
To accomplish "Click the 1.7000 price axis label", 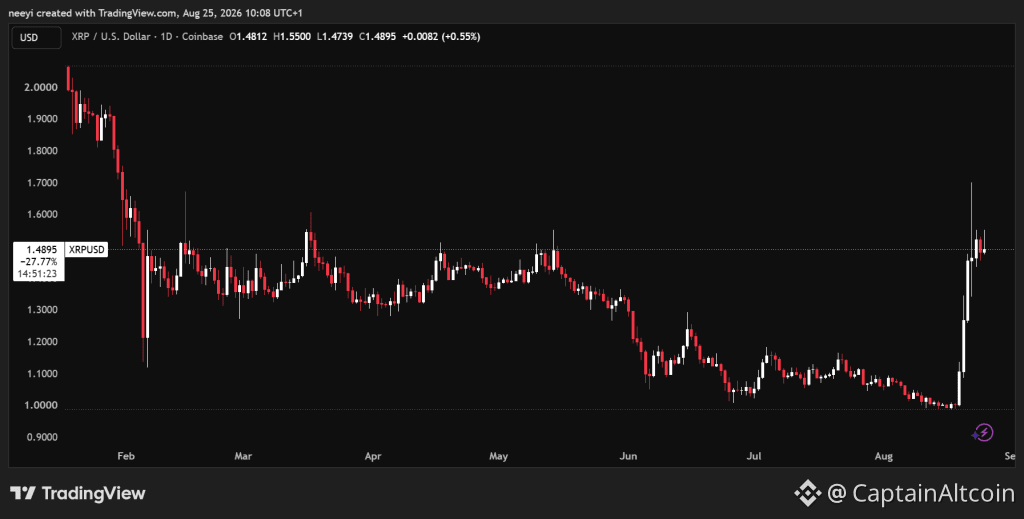I will (41, 183).
